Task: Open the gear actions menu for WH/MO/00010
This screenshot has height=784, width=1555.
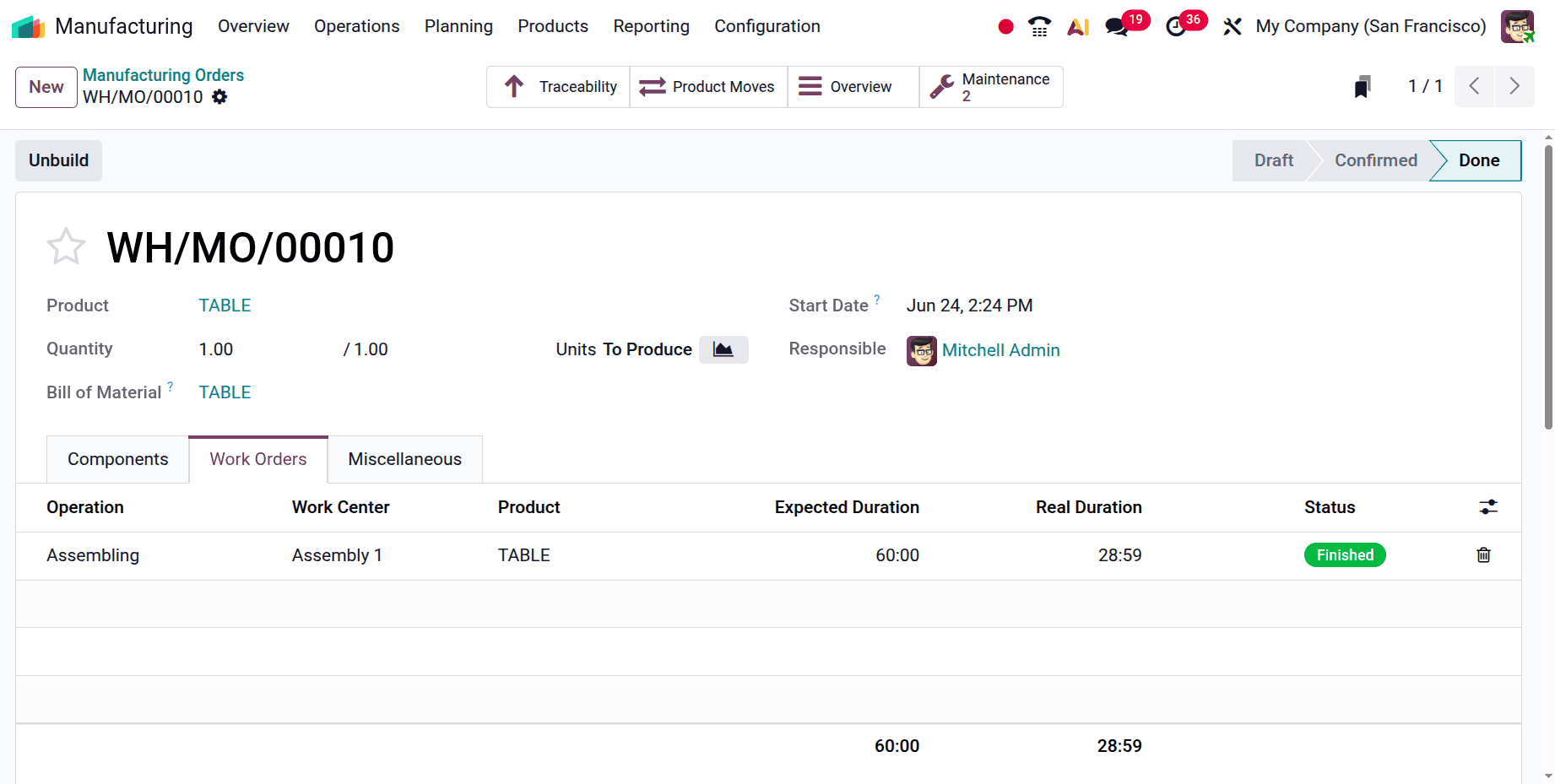Action: click(219, 97)
